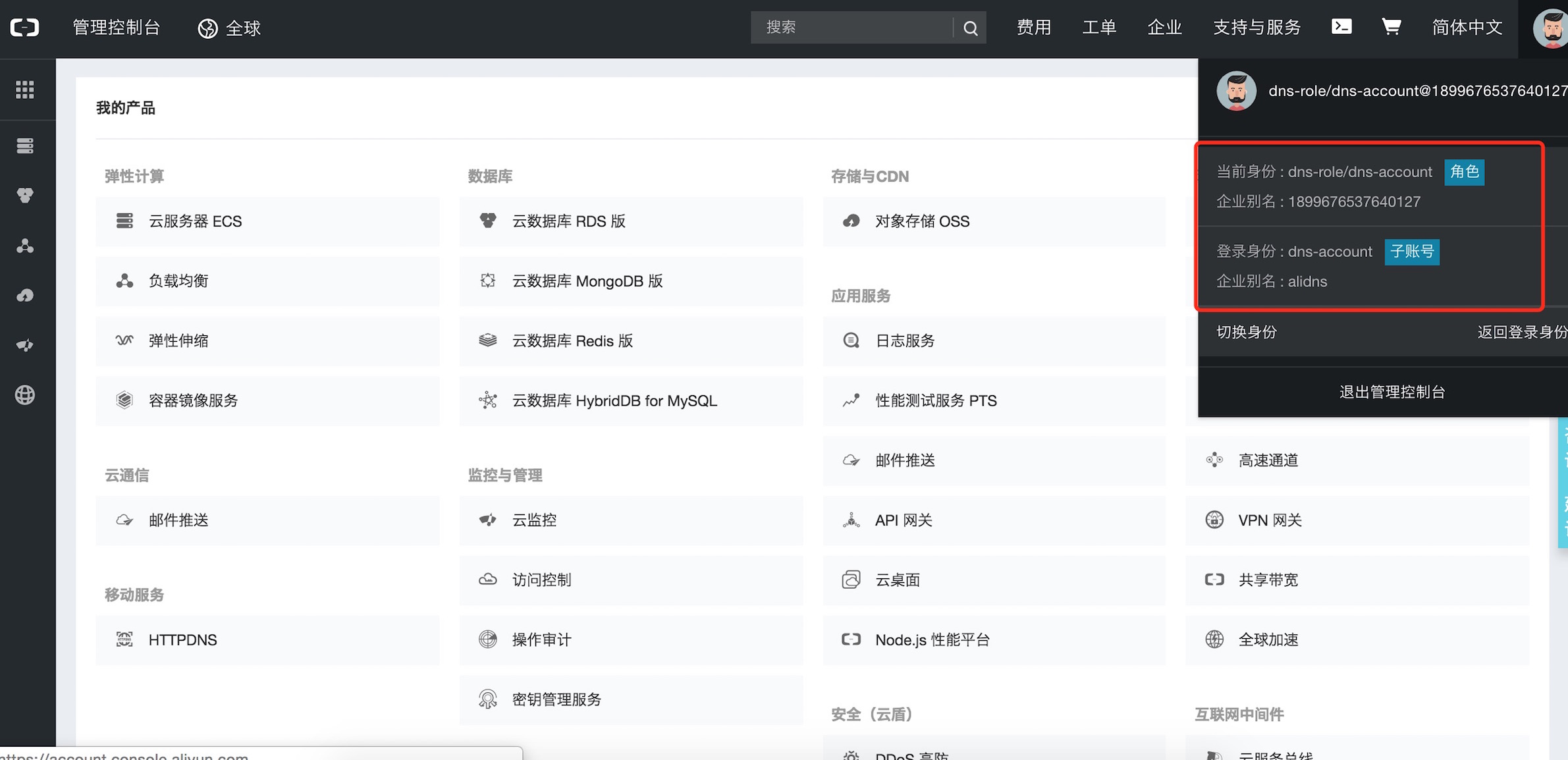Open 云数据库 Redis 版
The width and height of the screenshot is (1568, 760).
(631, 341)
